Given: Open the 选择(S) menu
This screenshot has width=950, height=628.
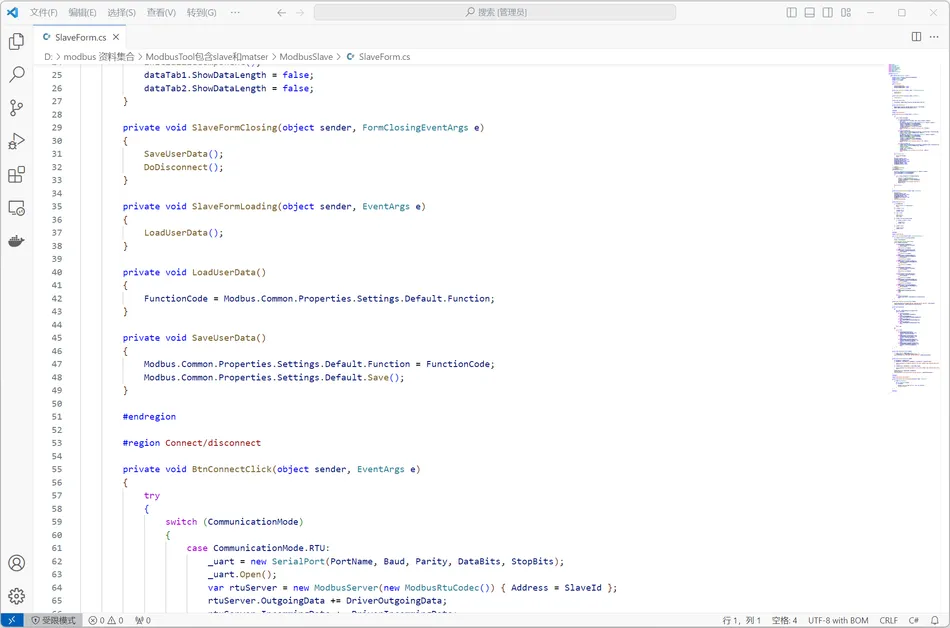Looking at the screenshot, I should point(121,12).
